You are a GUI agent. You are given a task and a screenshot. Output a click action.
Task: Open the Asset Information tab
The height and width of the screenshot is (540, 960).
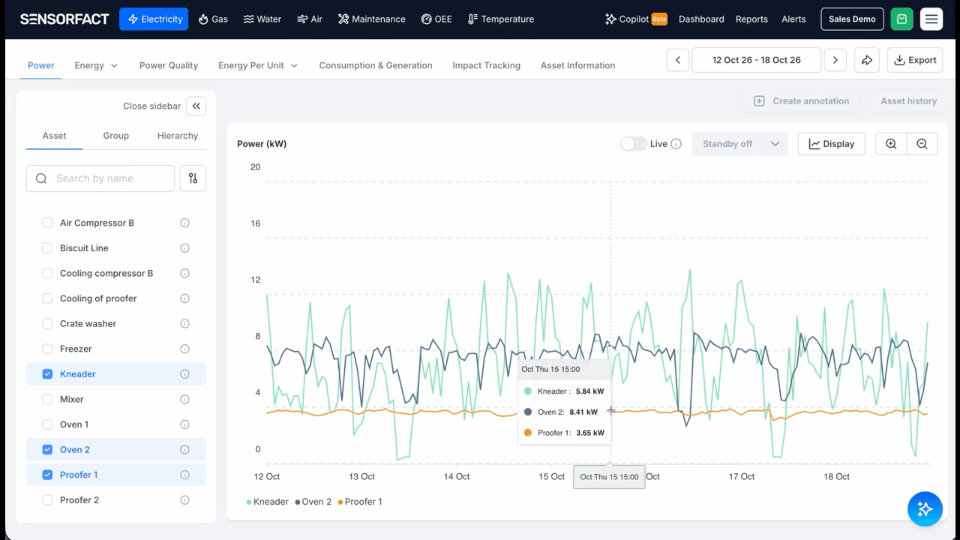click(577, 66)
